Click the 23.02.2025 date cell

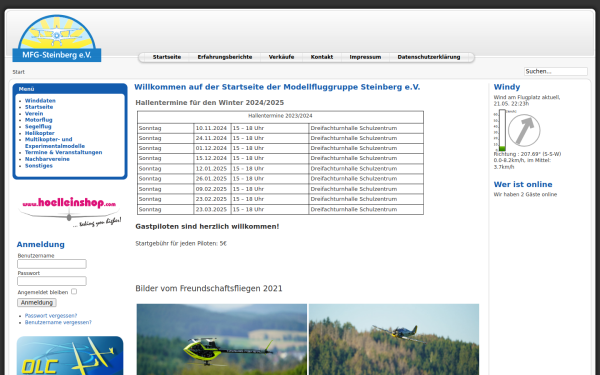pyautogui.click(x=212, y=199)
